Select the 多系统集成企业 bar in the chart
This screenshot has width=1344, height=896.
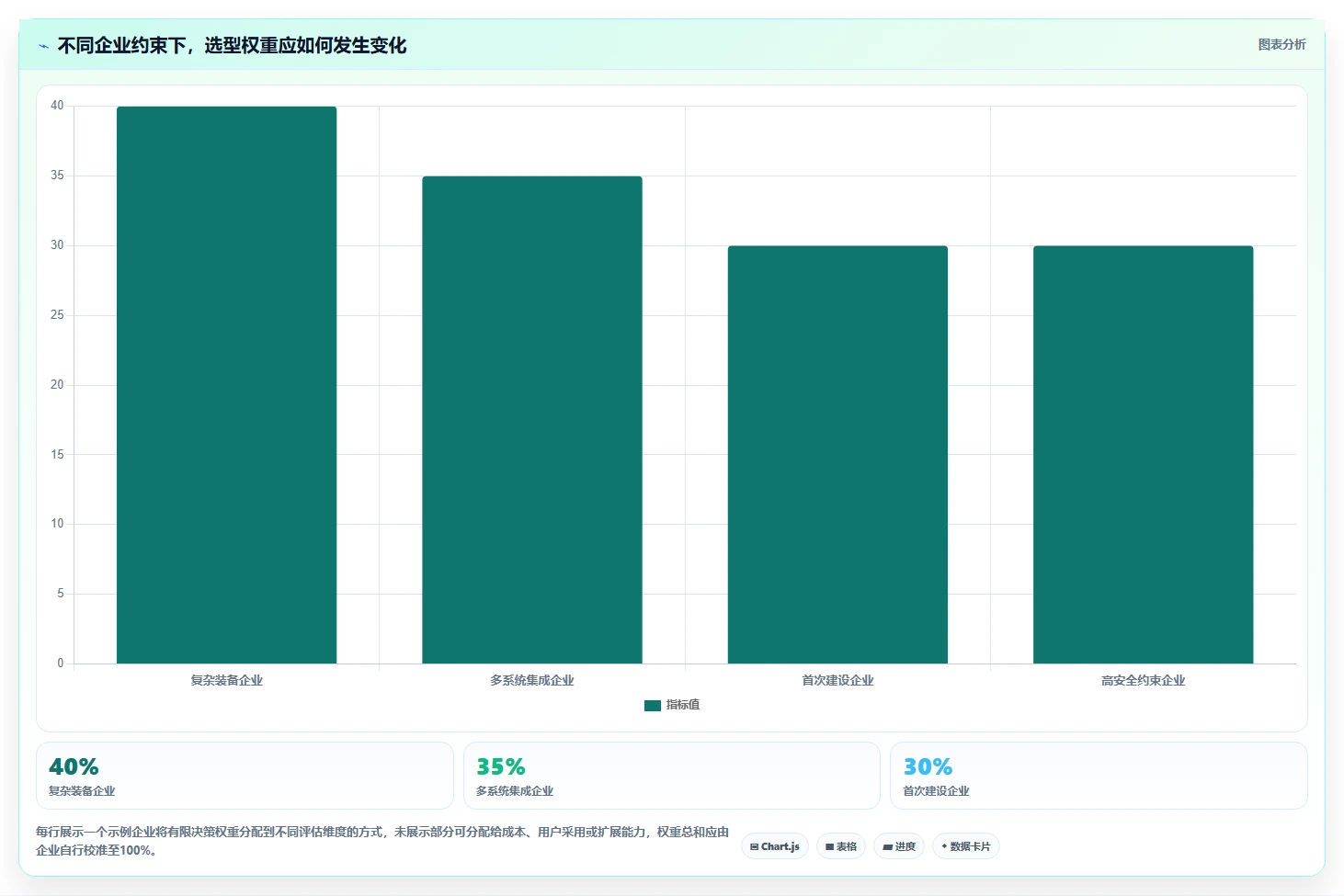pos(532,420)
